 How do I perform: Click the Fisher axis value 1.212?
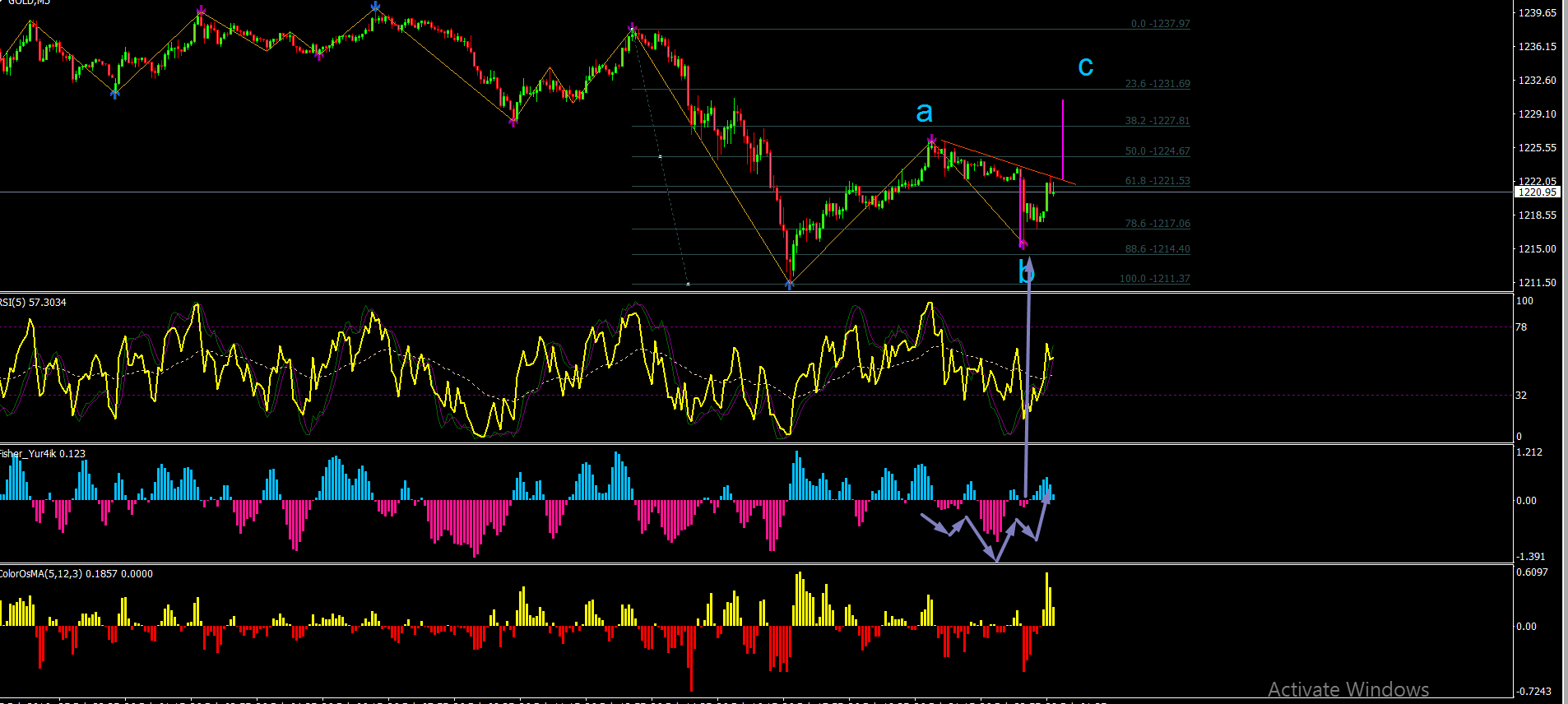[1529, 452]
